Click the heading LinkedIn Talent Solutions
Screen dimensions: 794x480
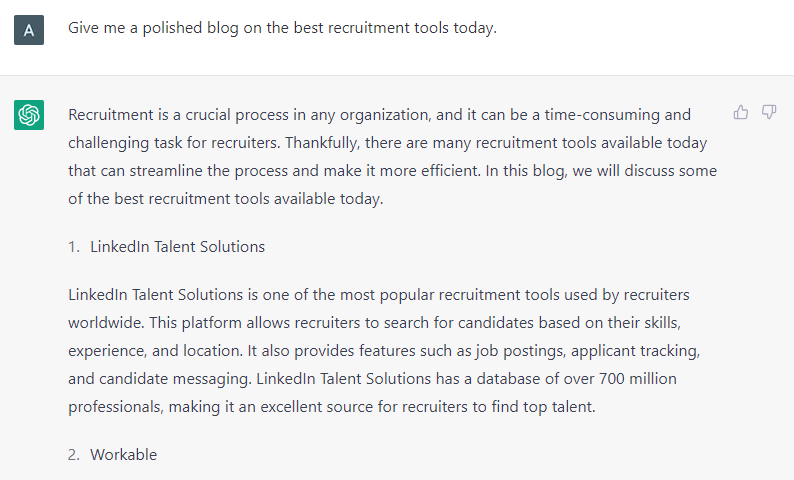pos(177,247)
